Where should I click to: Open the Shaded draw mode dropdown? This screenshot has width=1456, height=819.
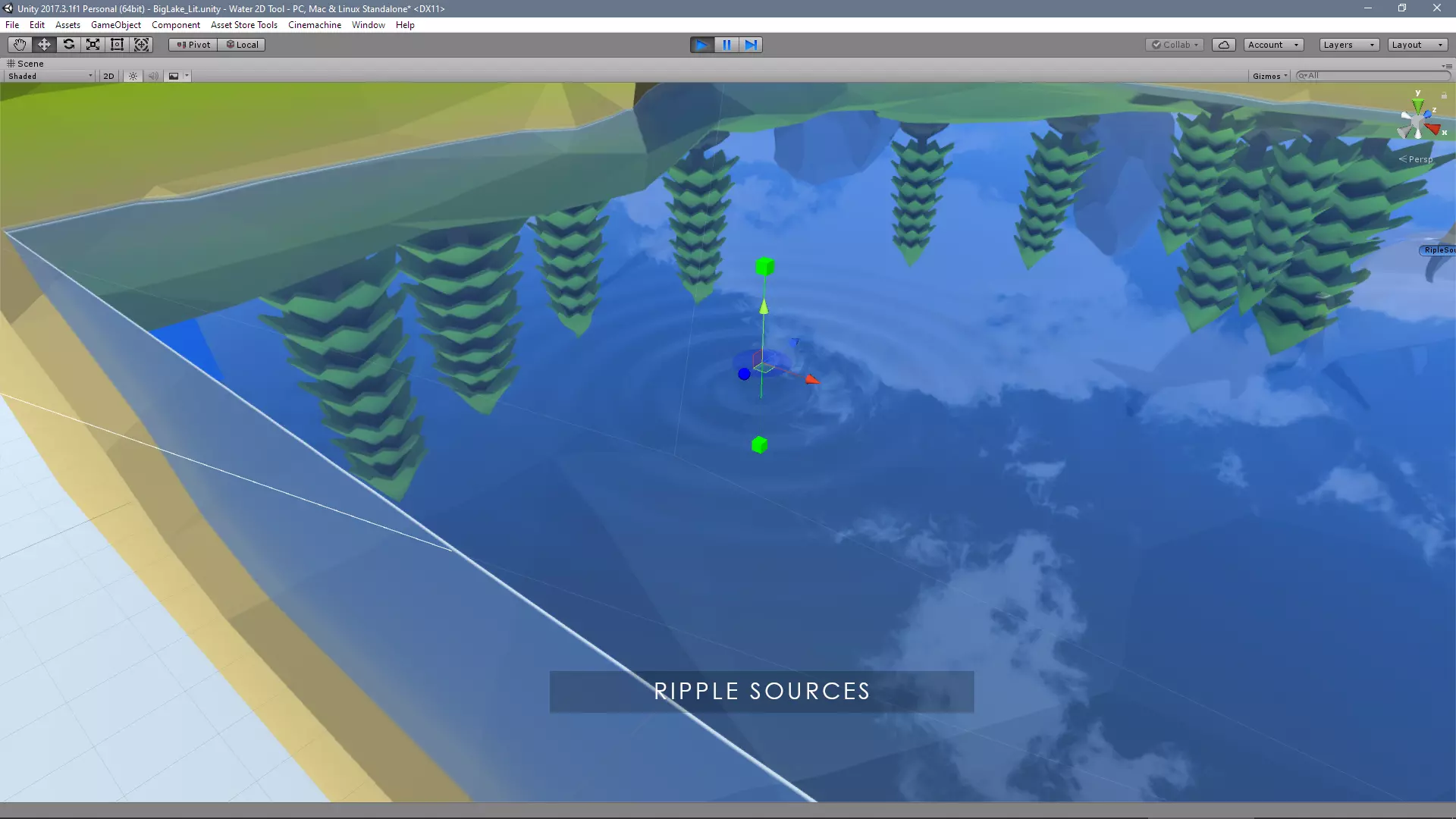[x=50, y=76]
